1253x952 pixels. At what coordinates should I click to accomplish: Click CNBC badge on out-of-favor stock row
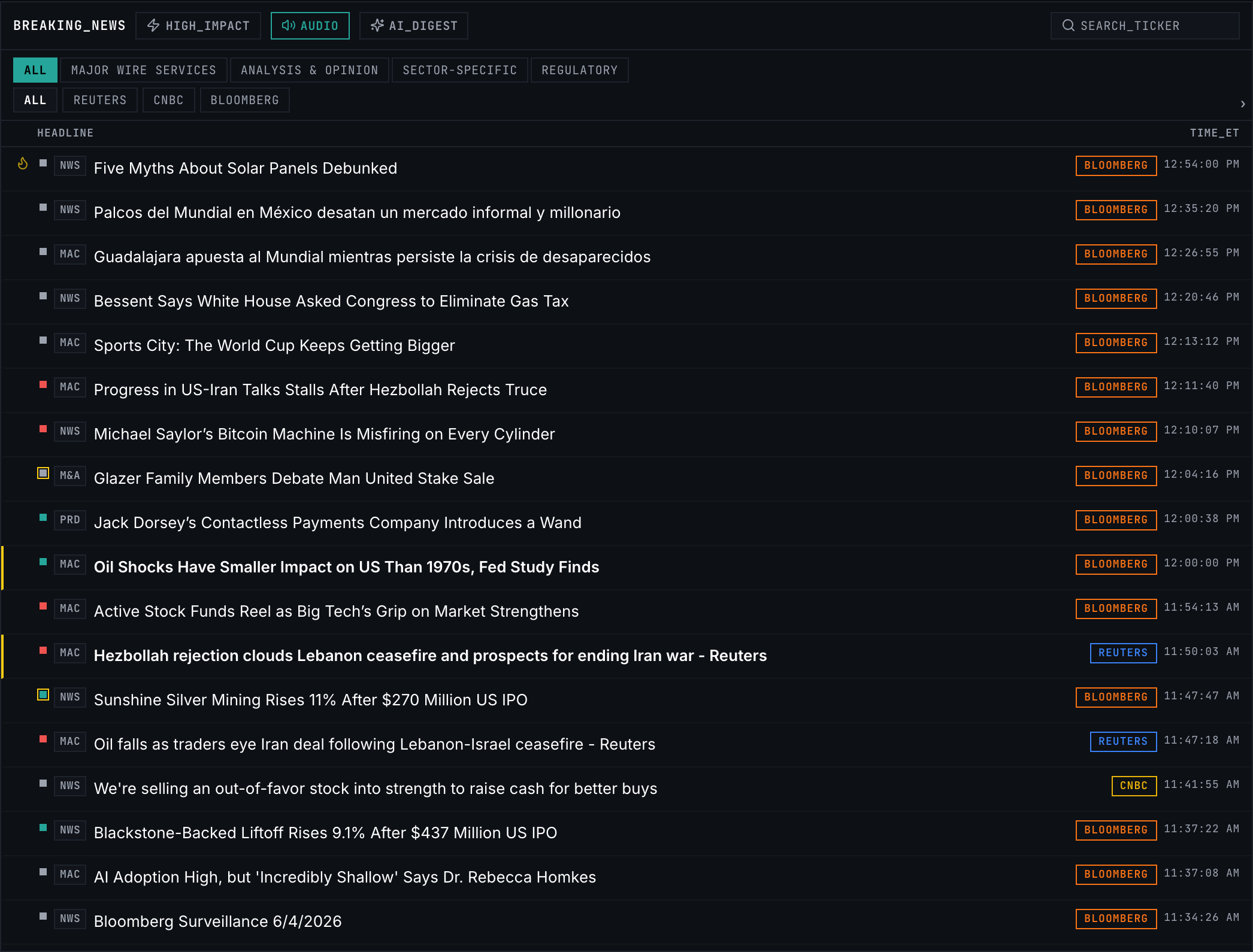tap(1134, 786)
